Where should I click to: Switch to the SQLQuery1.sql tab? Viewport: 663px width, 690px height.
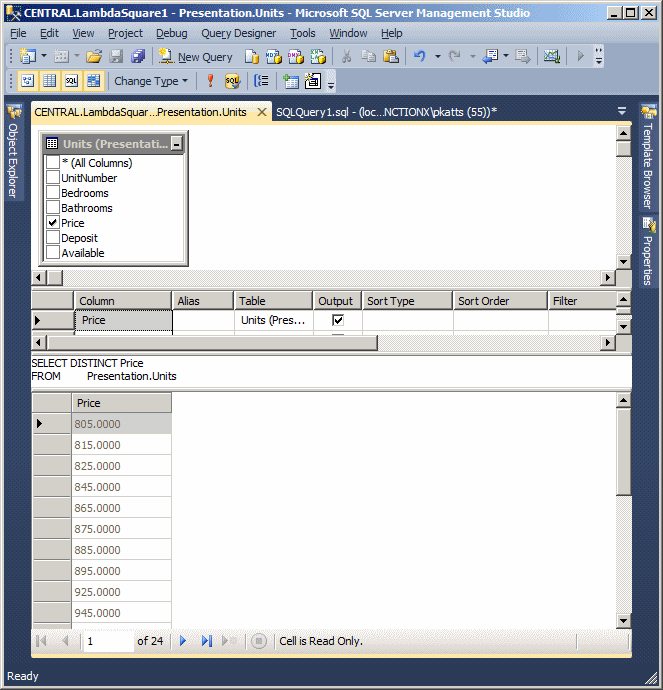386,112
